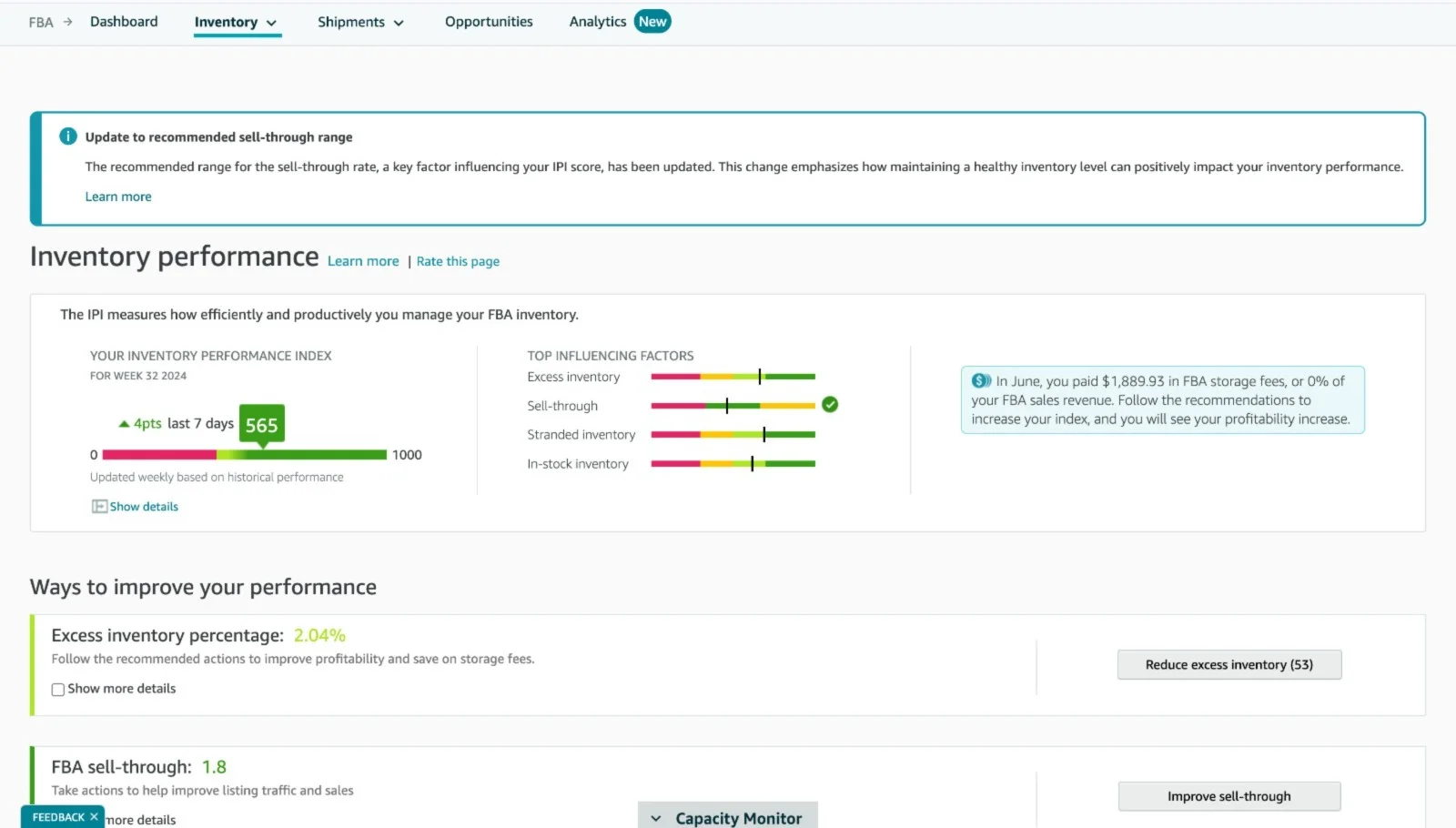The width and height of the screenshot is (1456, 828).
Task: Click the New badge beside Analytics
Action: point(652,22)
